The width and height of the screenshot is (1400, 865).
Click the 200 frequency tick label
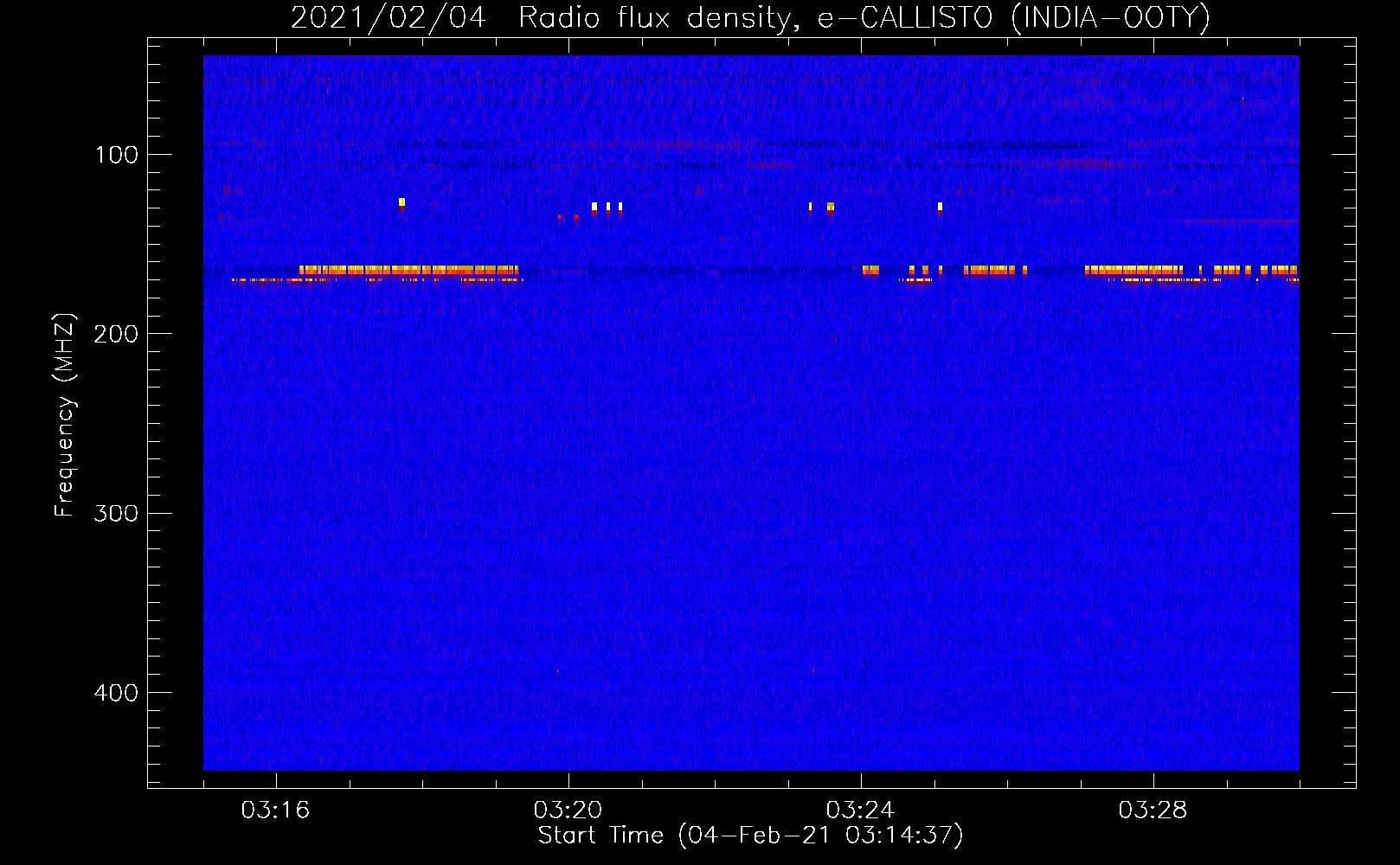click(x=117, y=334)
